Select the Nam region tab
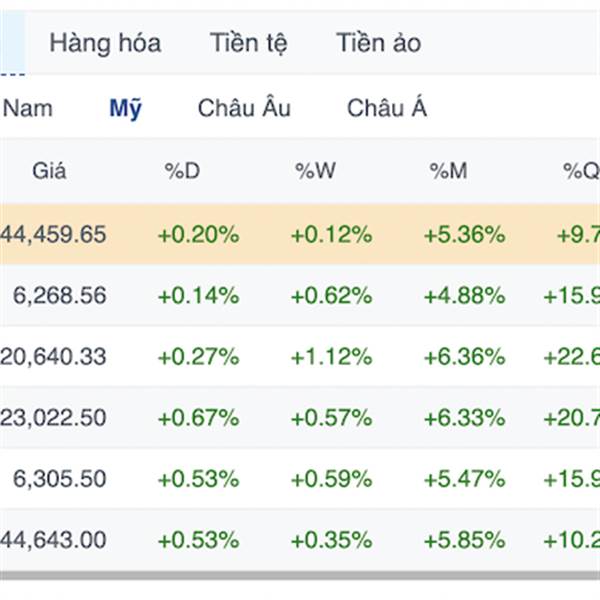600x600 pixels. point(27,108)
